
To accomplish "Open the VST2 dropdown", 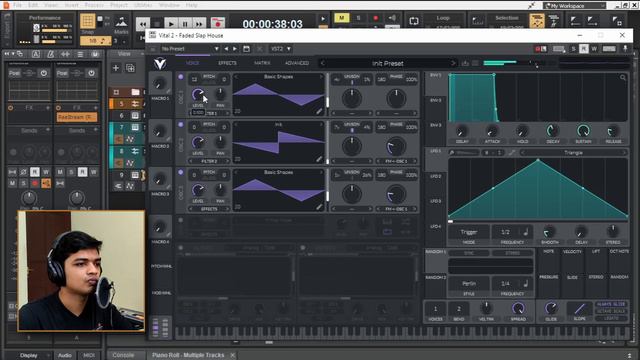I will 281,49.
